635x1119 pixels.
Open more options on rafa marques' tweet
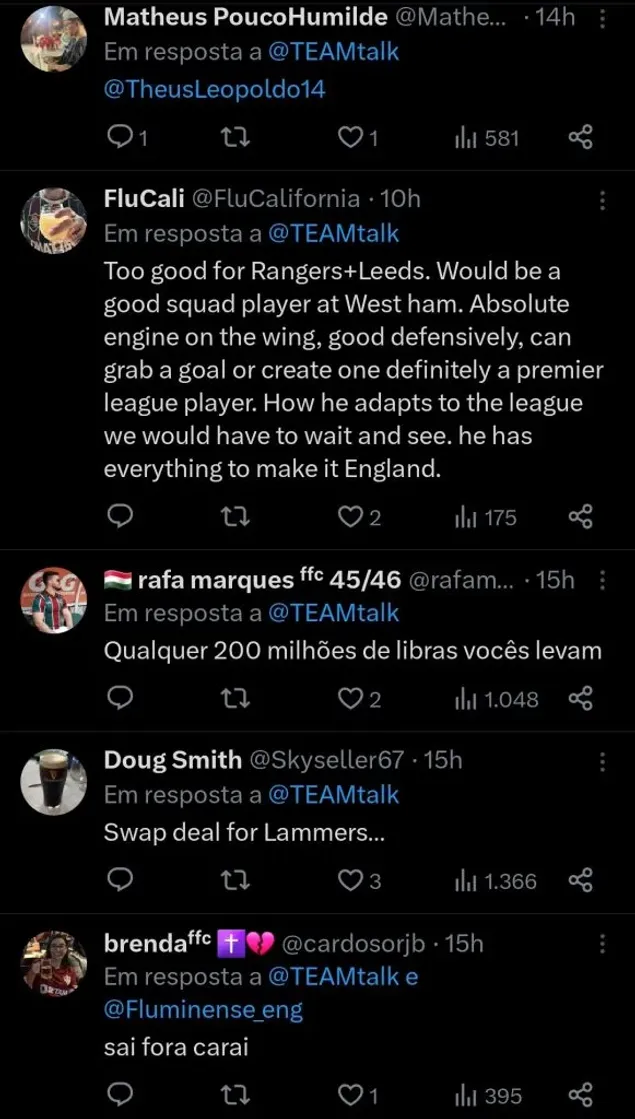pos(602,581)
